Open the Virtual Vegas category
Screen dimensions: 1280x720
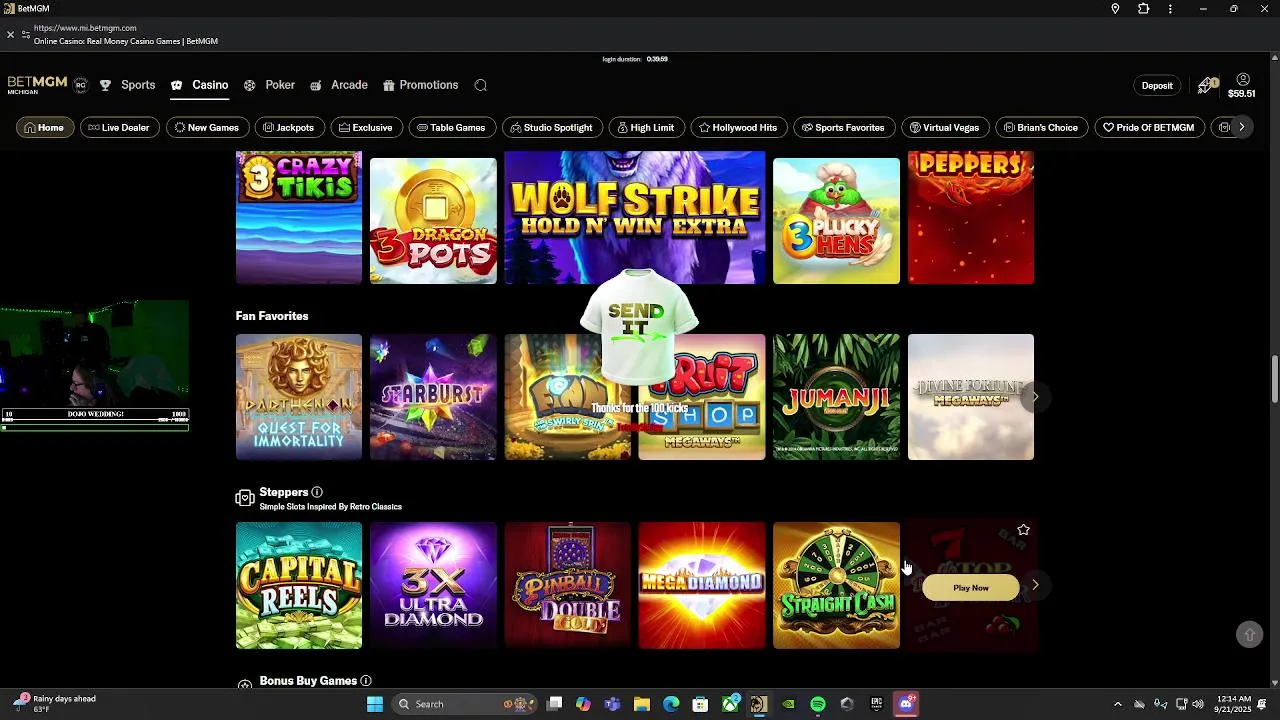click(945, 128)
